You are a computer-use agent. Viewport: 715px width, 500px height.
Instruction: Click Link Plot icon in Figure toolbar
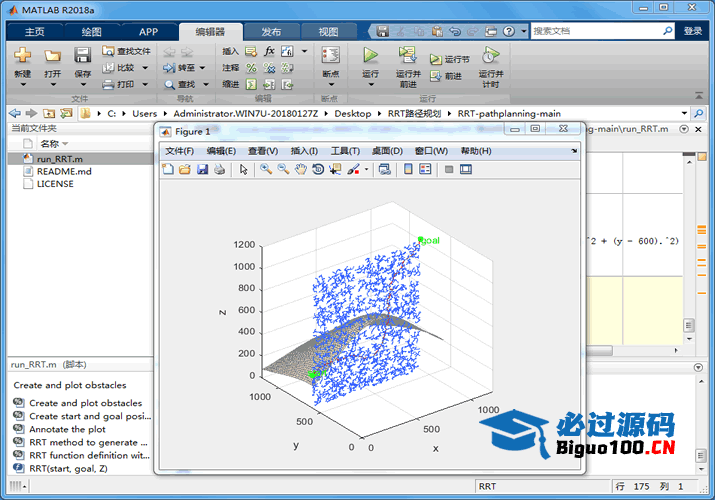coord(384,170)
